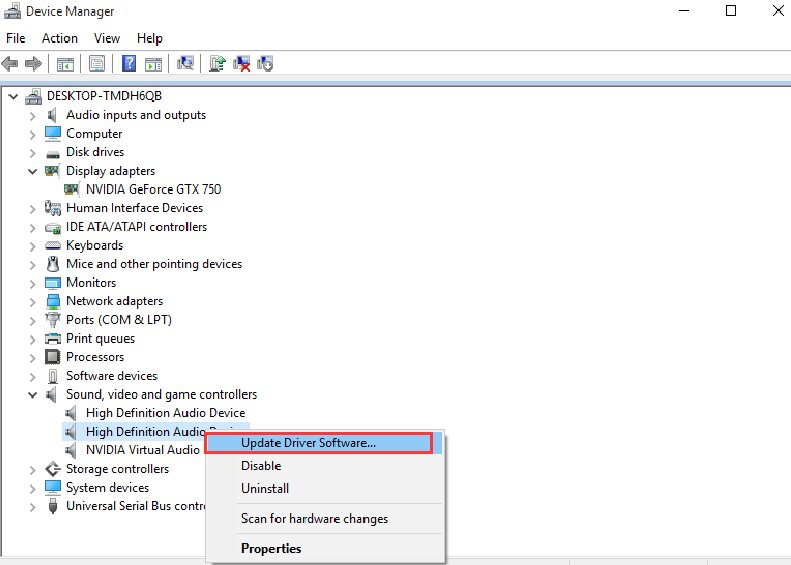This screenshot has width=791, height=565.
Task: Click the Back arrow toolbar icon
Action: click(10, 64)
